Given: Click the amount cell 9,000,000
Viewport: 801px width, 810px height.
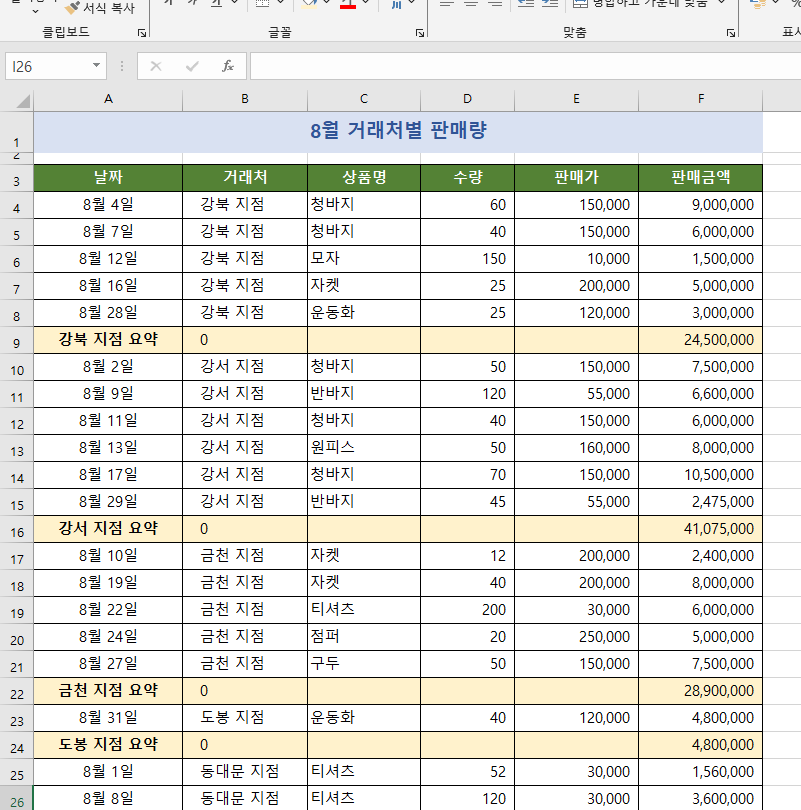Looking at the screenshot, I should tap(701, 205).
